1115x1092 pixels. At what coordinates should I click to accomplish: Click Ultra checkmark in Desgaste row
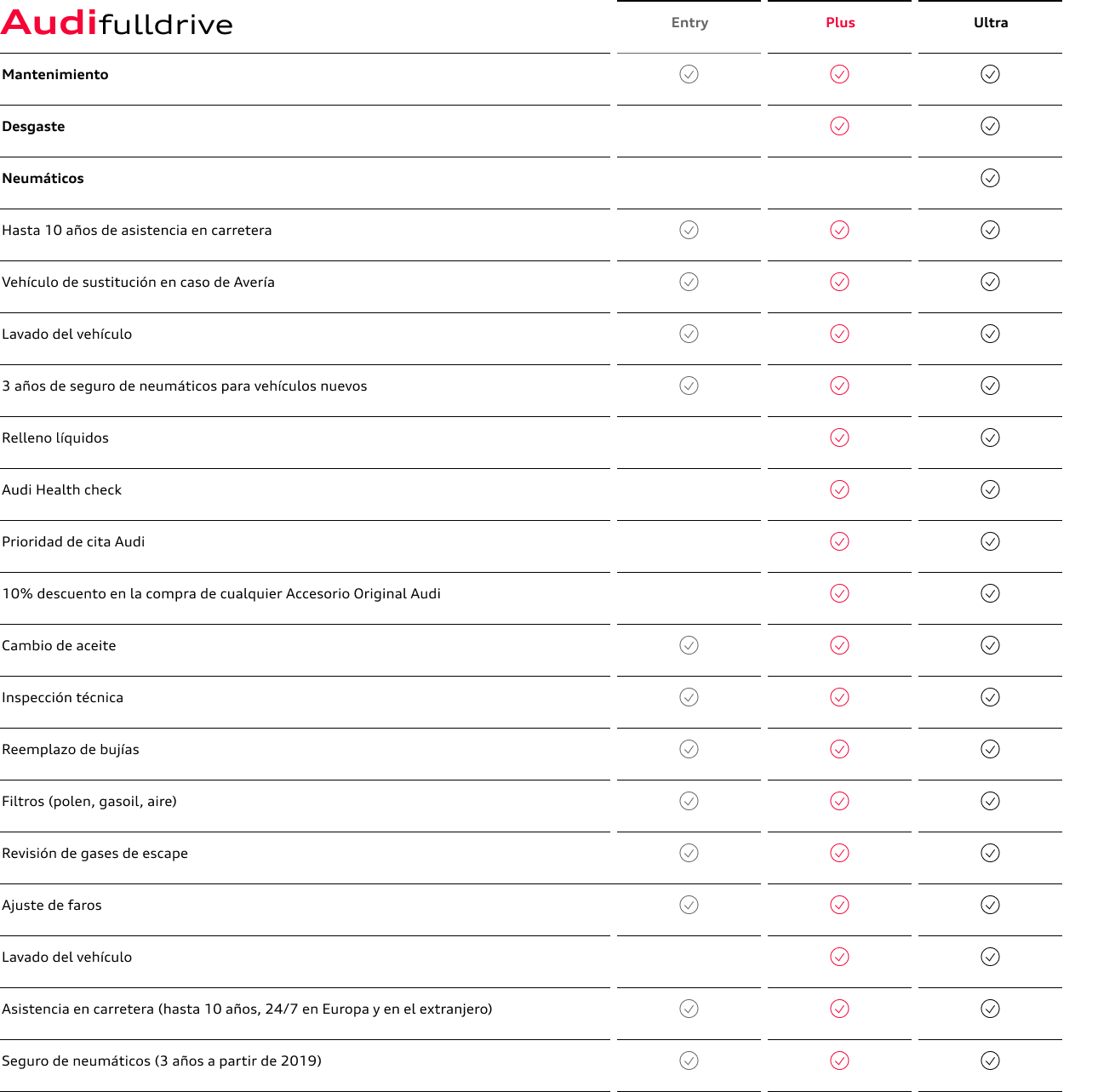point(991,126)
